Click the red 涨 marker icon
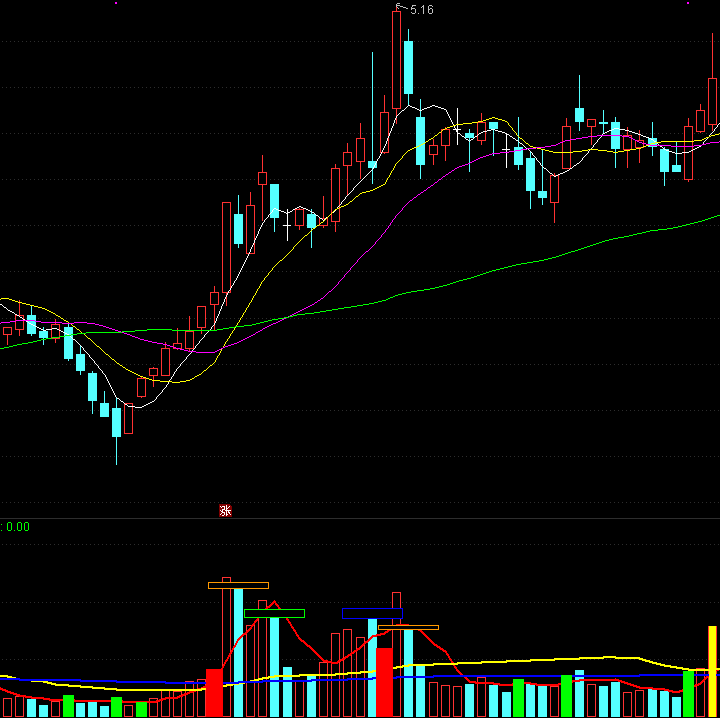Image resolution: width=720 pixels, height=718 pixels. point(225,510)
